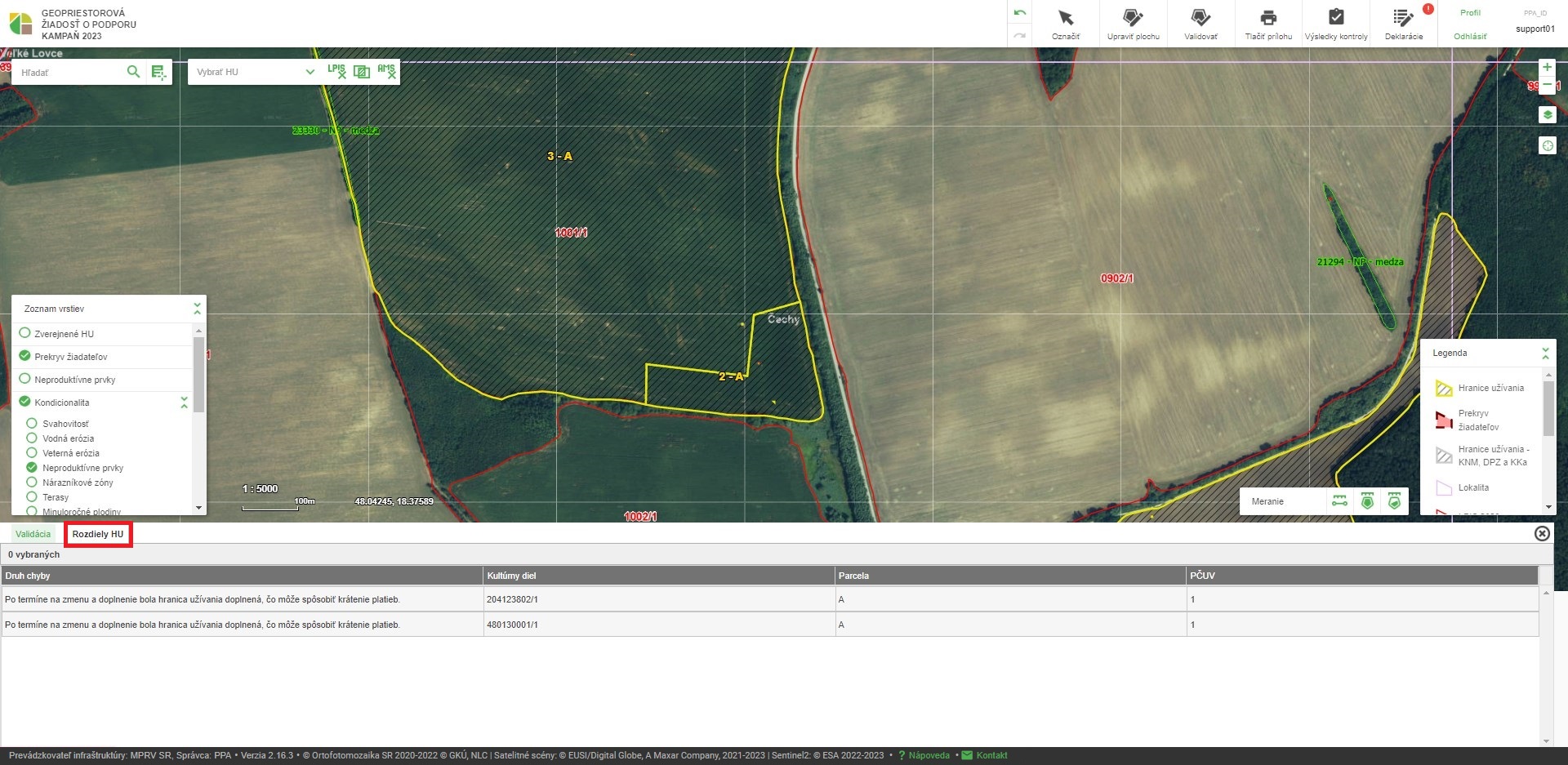
Task: Sort by Kultúrny diel column header
Action: [x=659, y=576]
